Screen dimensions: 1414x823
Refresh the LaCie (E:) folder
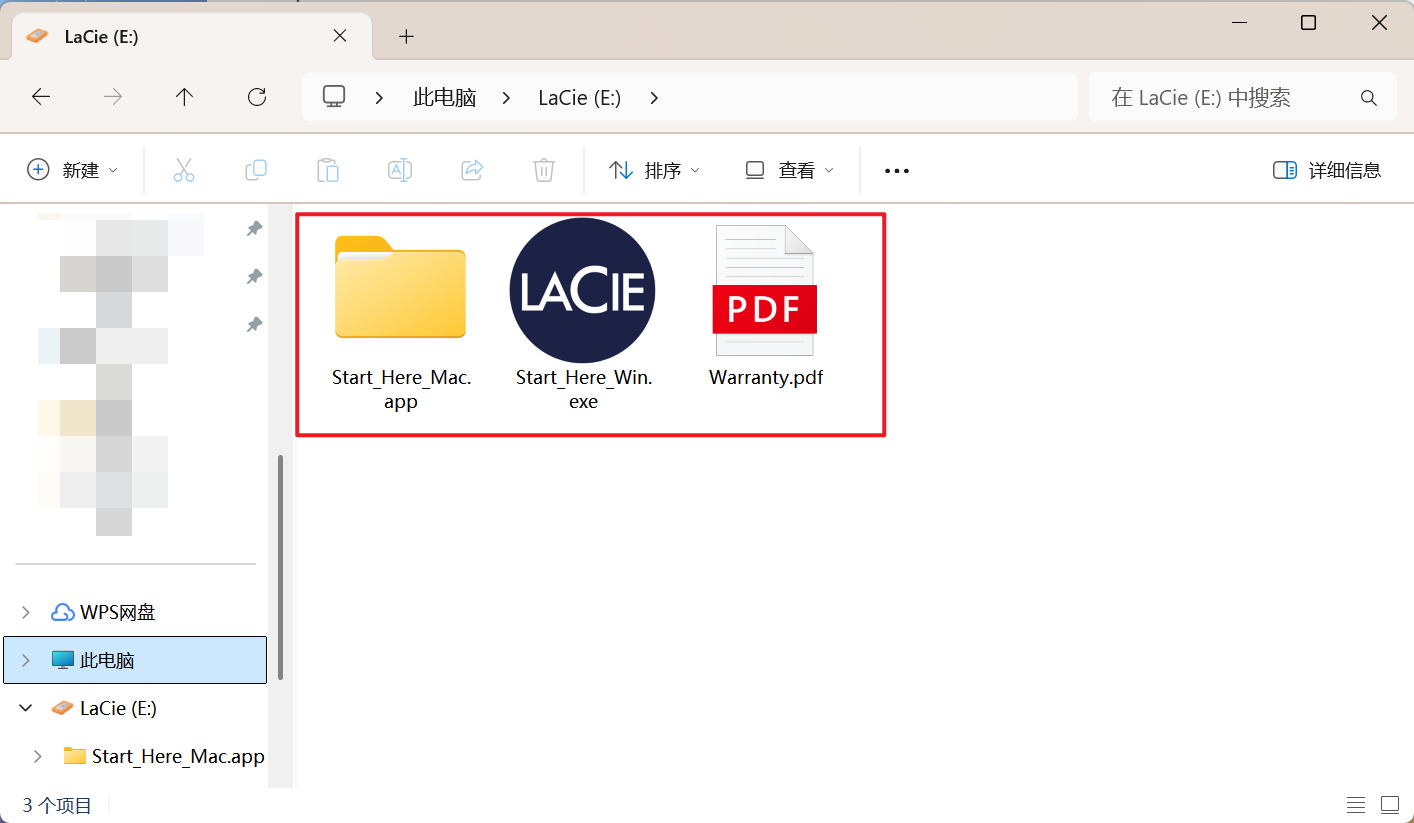click(257, 97)
